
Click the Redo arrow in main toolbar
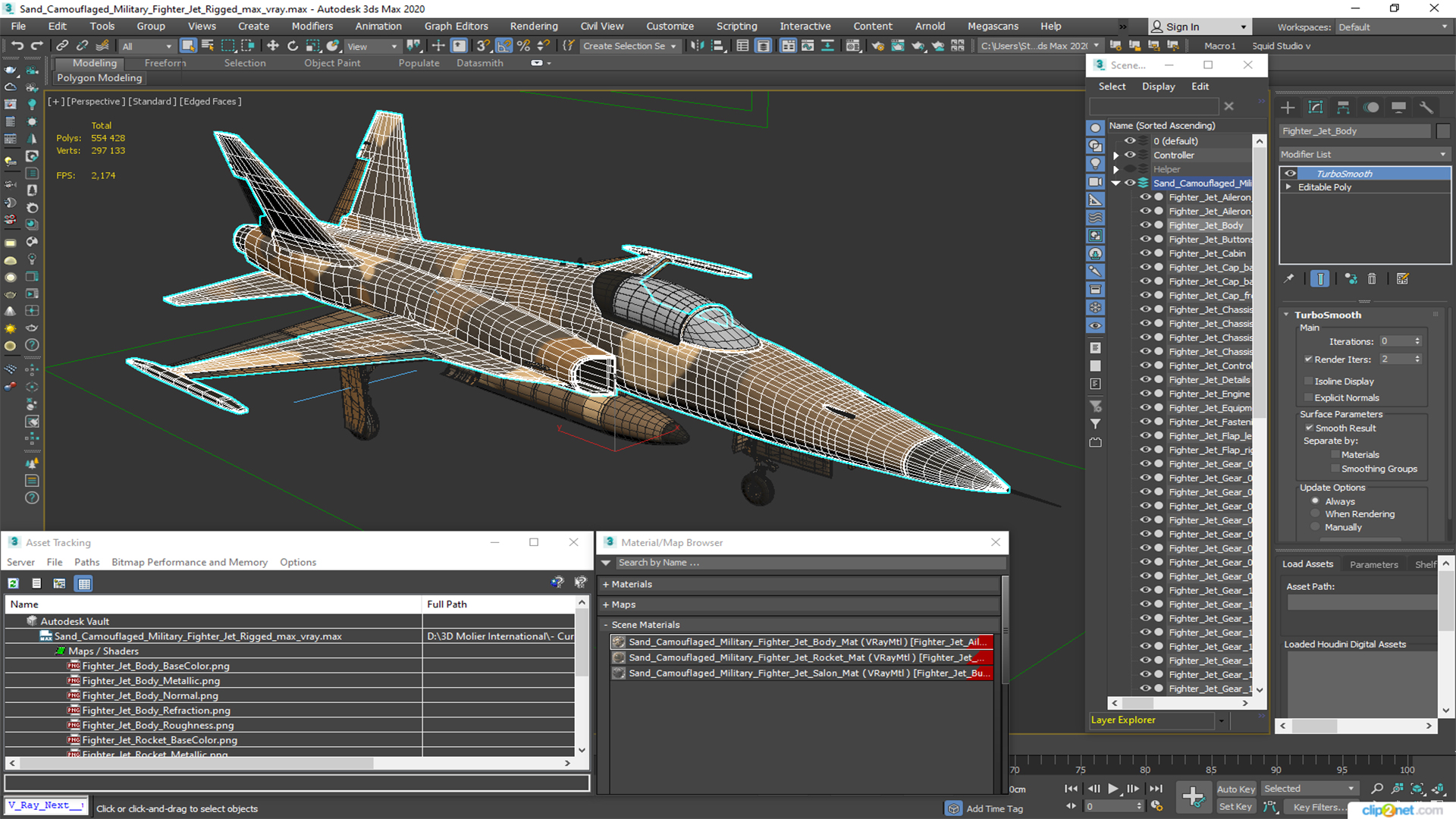36,46
